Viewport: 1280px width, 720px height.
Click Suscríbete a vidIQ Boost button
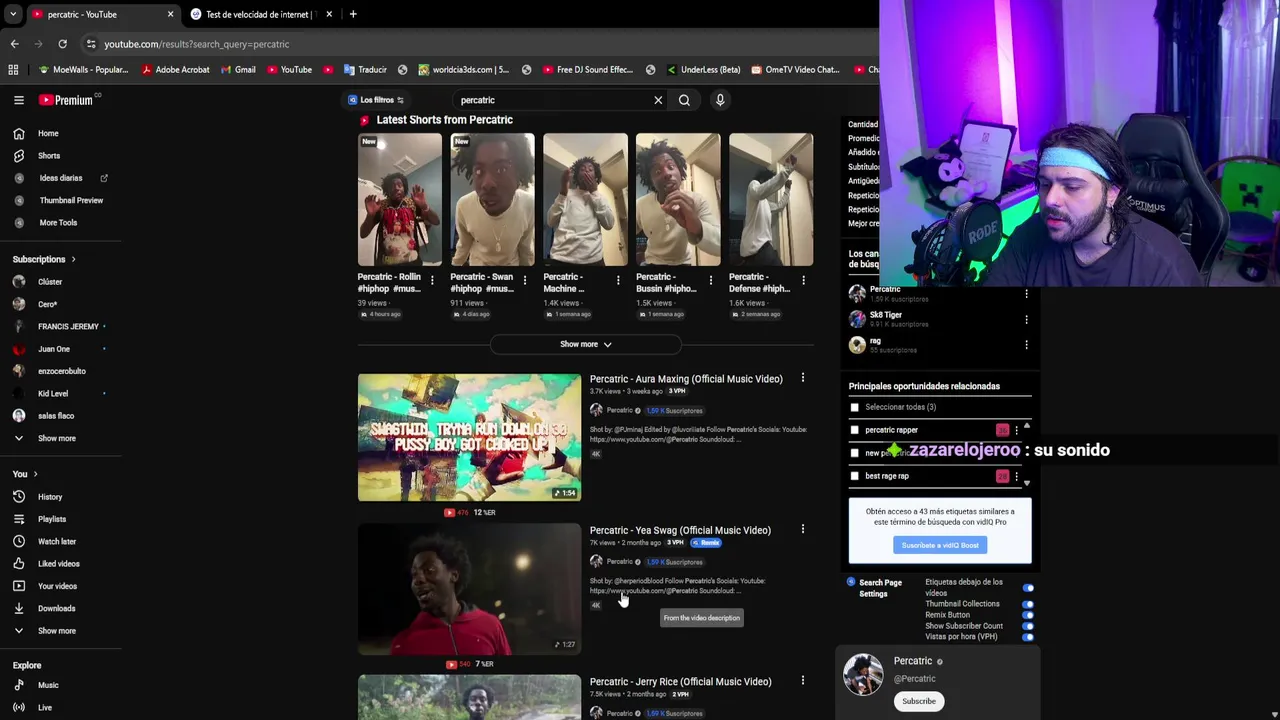(x=940, y=545)
